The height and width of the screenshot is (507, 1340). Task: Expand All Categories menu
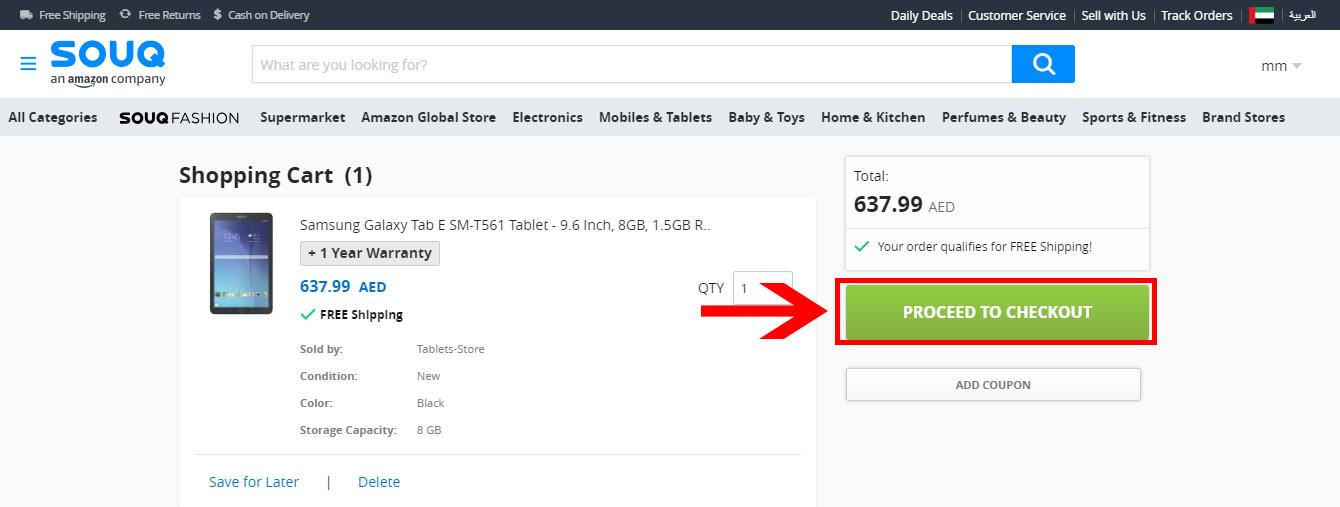[53, 117]
